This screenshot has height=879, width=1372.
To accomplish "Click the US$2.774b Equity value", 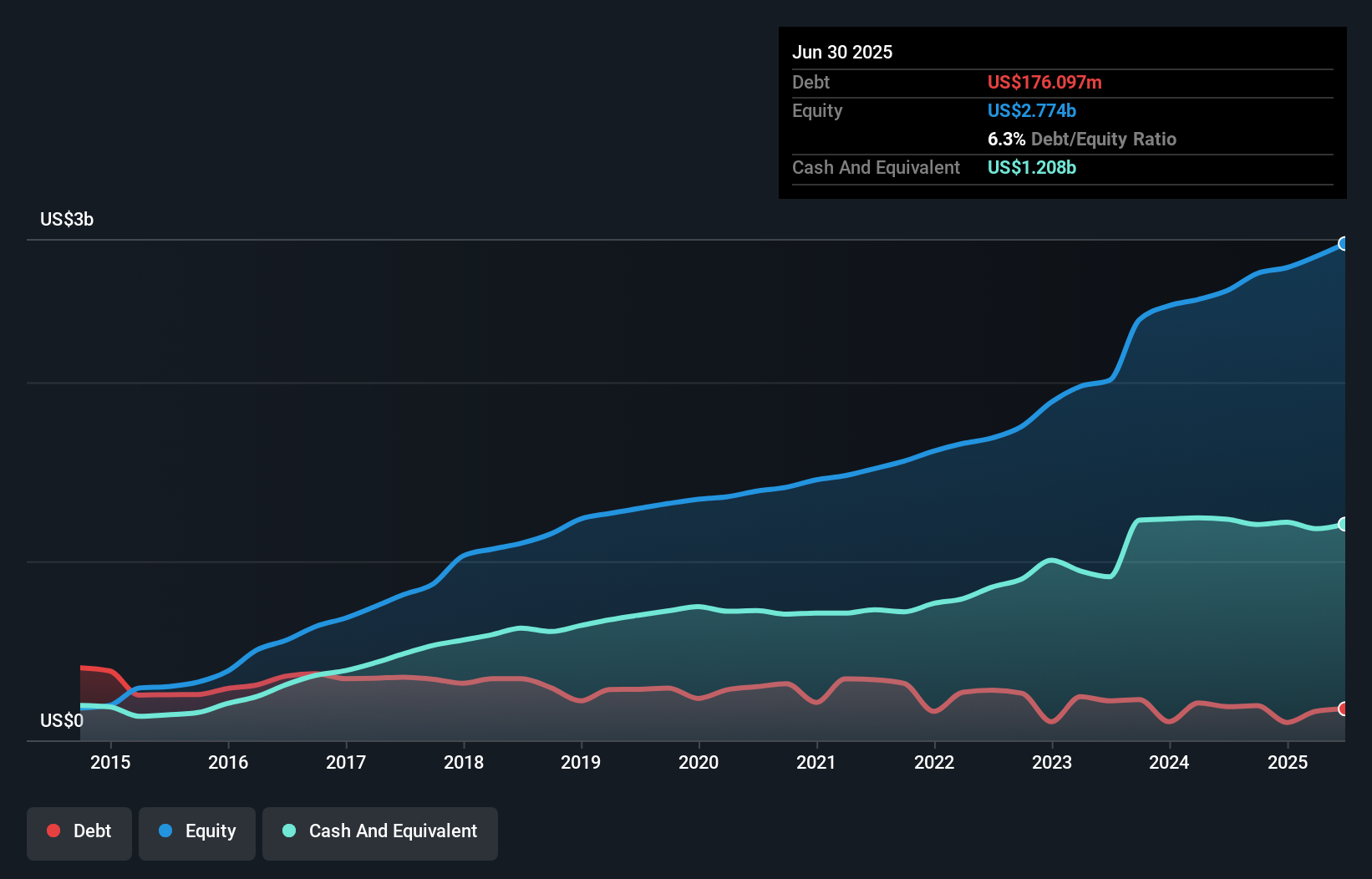I will point(1031,110).
